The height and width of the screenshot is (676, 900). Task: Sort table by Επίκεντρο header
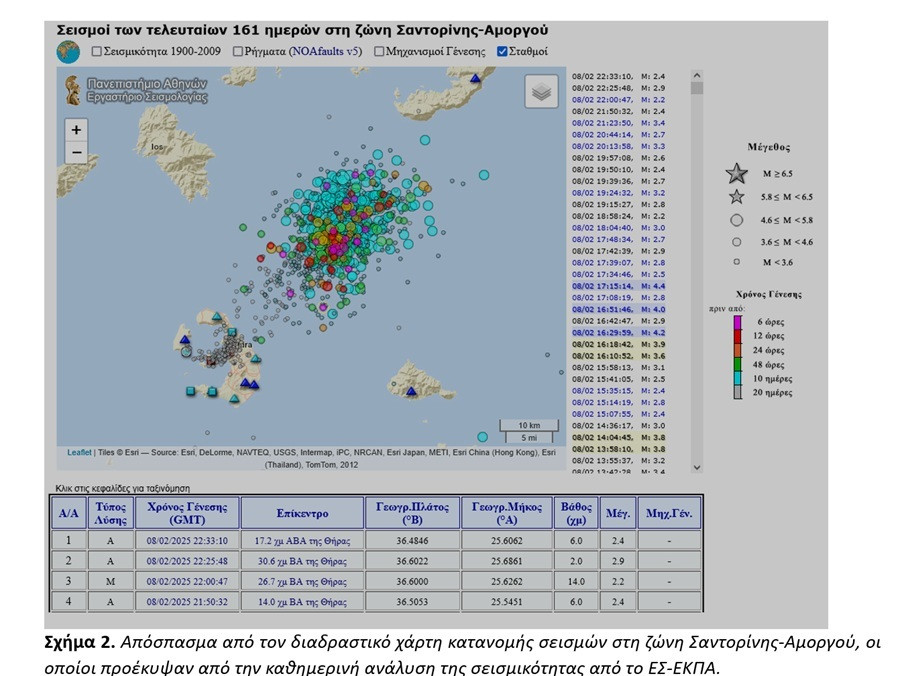point(302,513)
